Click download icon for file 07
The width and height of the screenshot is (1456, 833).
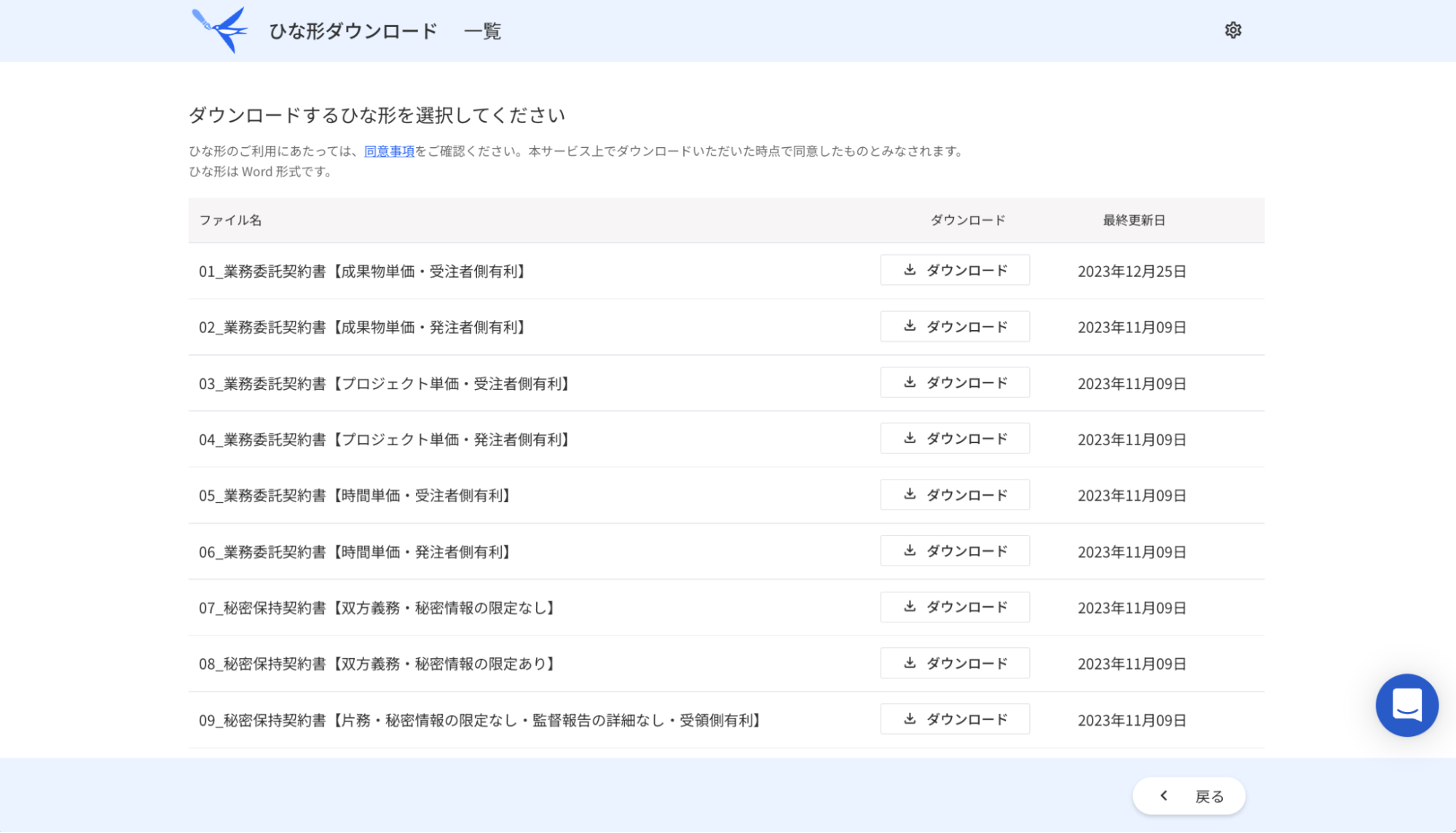coord(910,606)
